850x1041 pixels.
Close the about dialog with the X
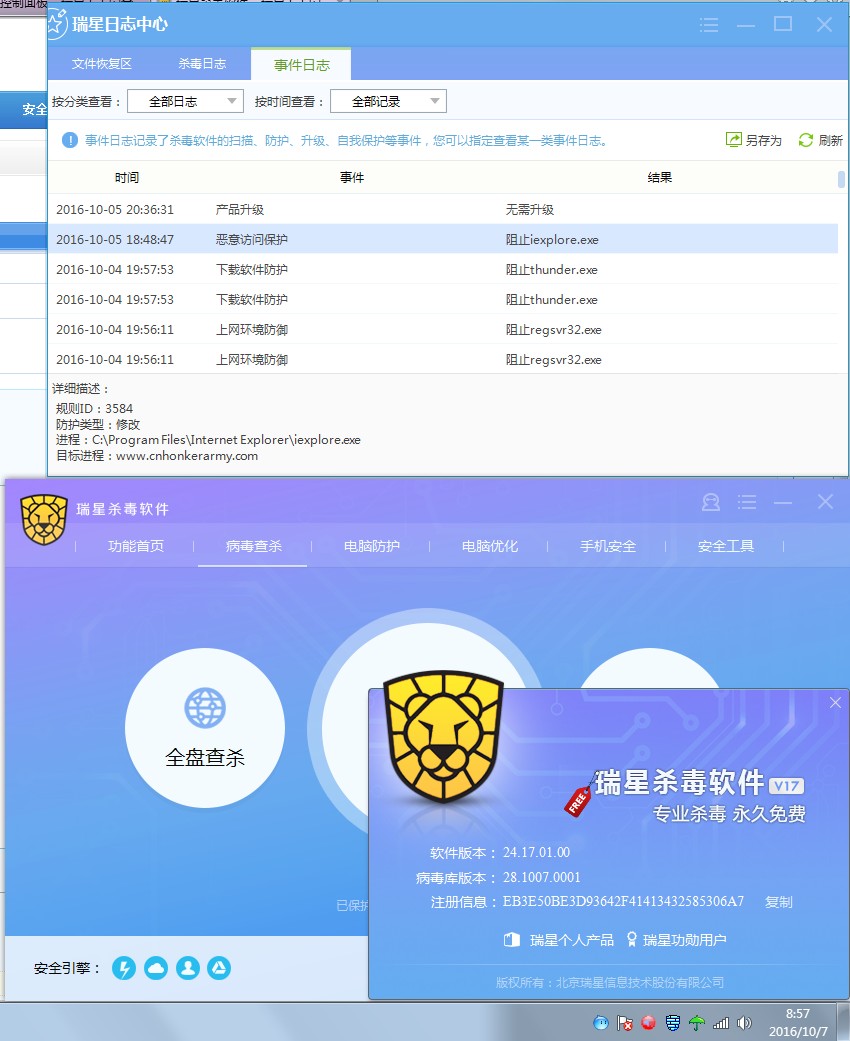835,702
